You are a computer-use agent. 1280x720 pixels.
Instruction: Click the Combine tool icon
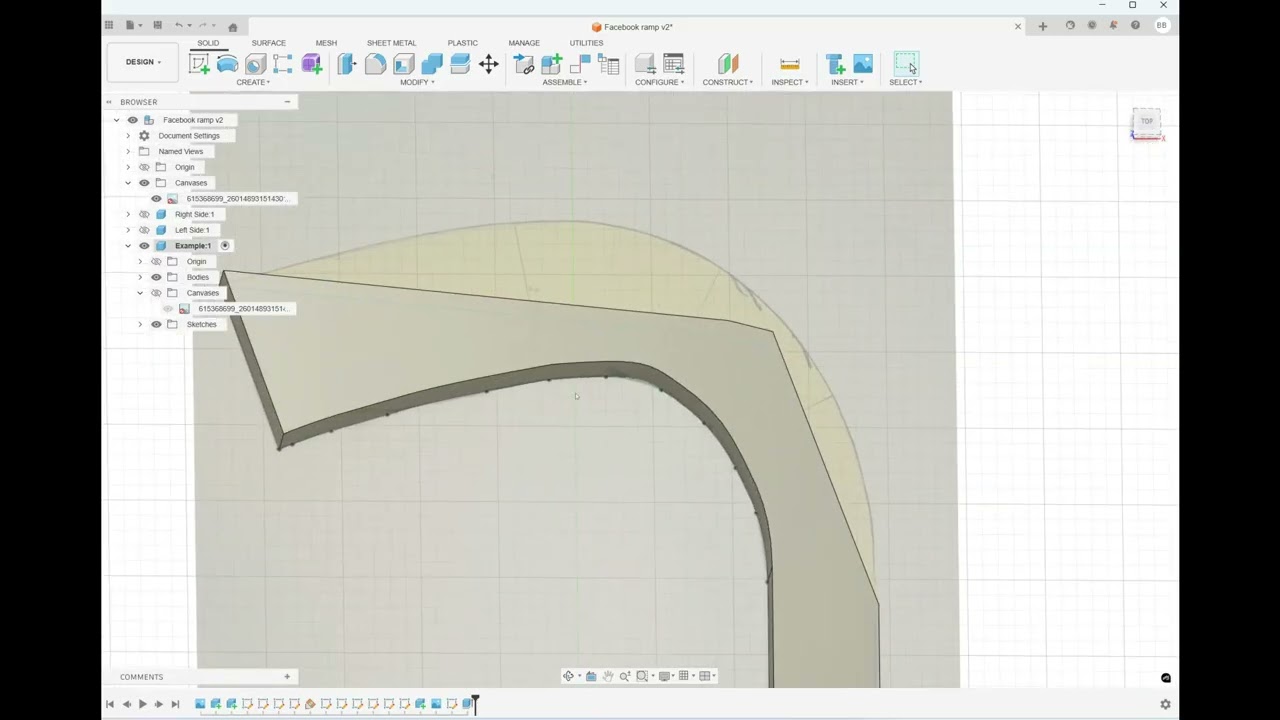coord(432,64)
